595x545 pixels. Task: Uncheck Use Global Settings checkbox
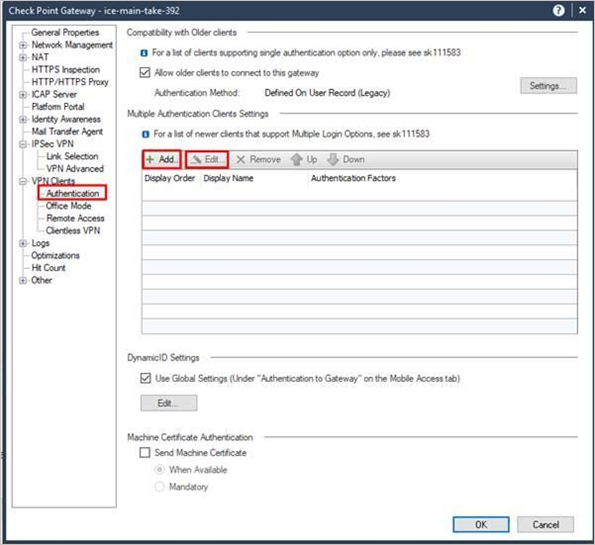(146, 378)
